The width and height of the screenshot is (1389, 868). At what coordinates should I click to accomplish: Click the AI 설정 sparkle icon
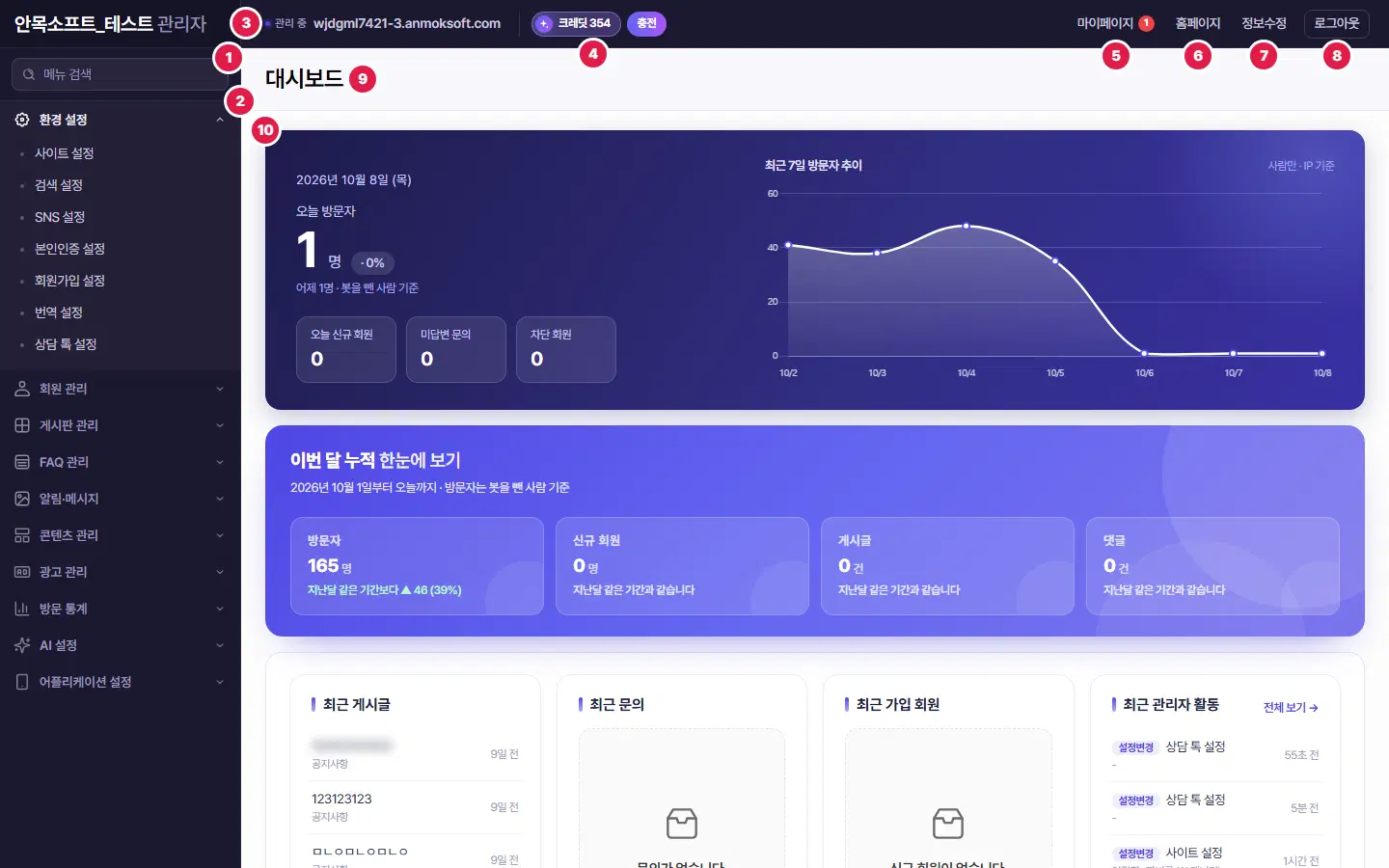[22, 645]
